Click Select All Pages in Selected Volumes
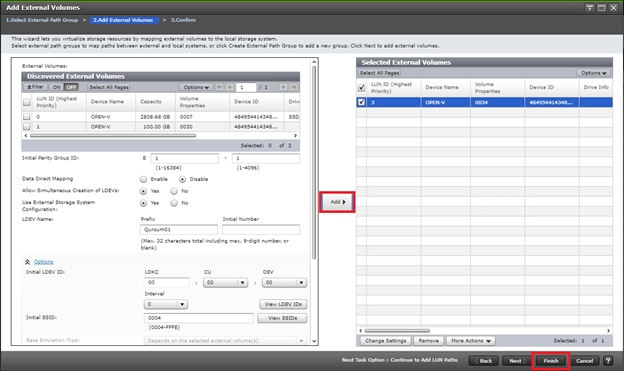The image size is (624, 371). 380,73
